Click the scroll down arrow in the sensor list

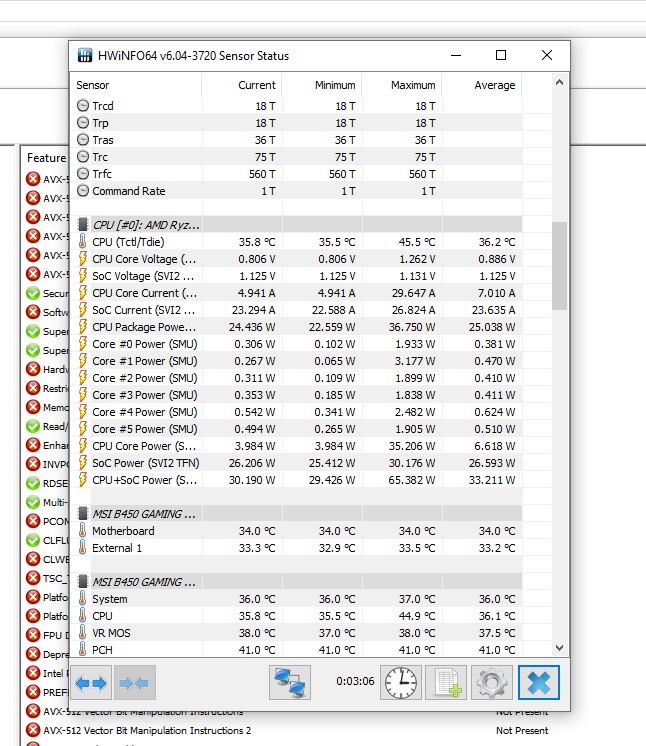click(x=559, y=648)
